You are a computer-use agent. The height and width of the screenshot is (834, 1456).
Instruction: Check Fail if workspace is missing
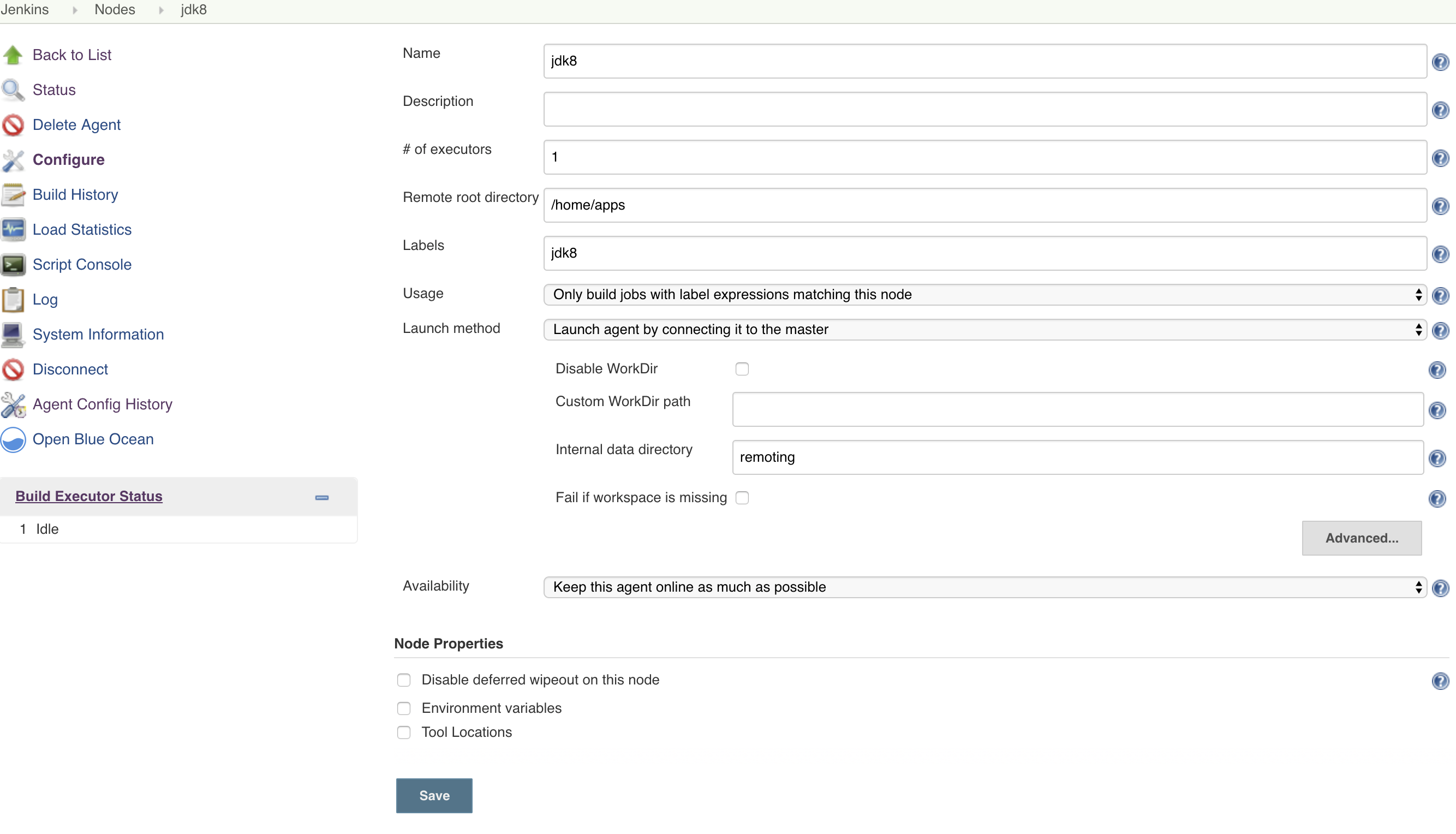(x=742, y=498)
